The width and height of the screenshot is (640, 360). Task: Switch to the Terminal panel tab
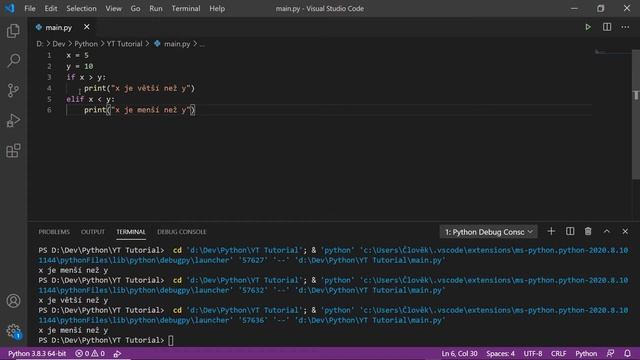coord(131,232)
